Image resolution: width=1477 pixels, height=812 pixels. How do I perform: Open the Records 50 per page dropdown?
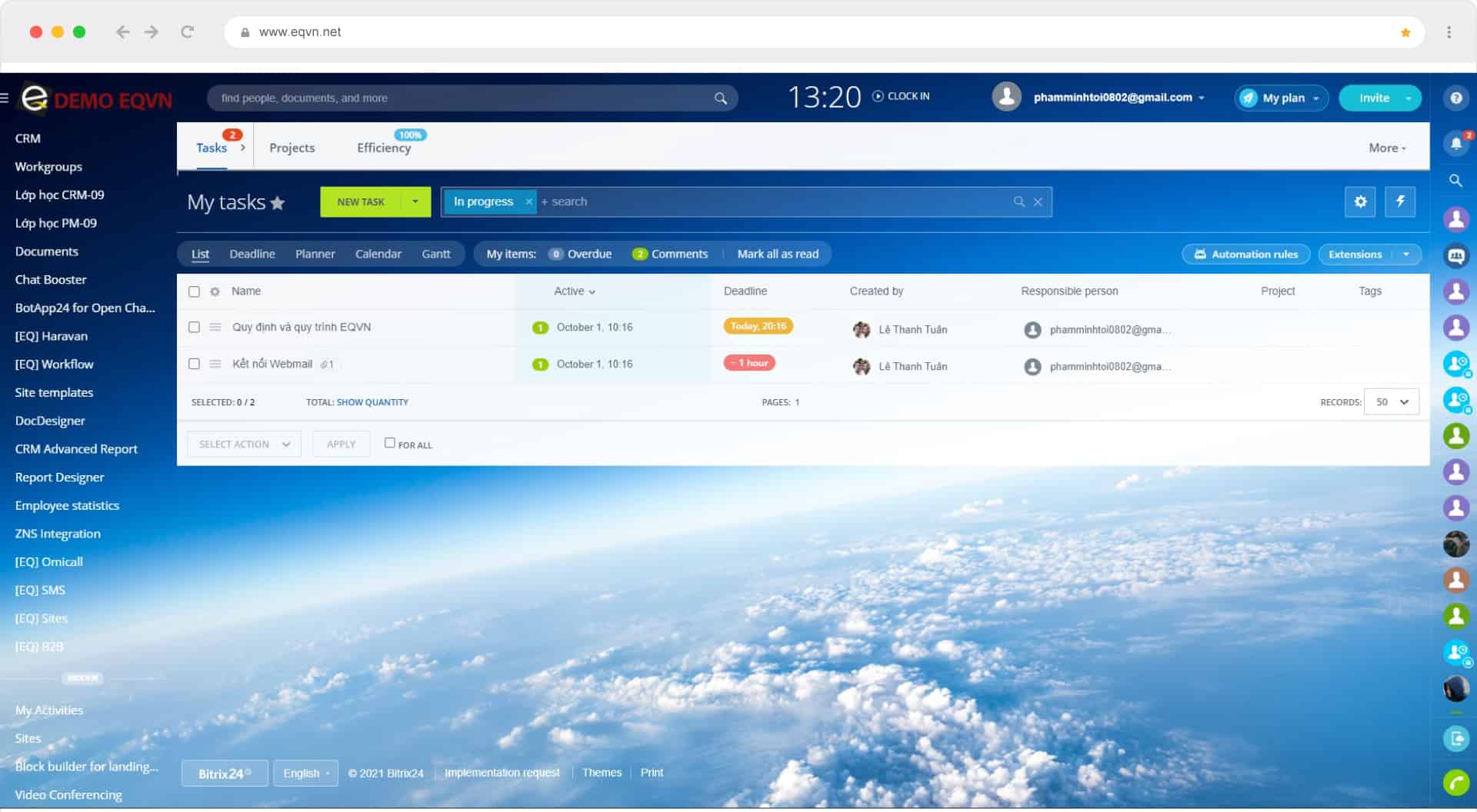click(x=1391, y=402)
